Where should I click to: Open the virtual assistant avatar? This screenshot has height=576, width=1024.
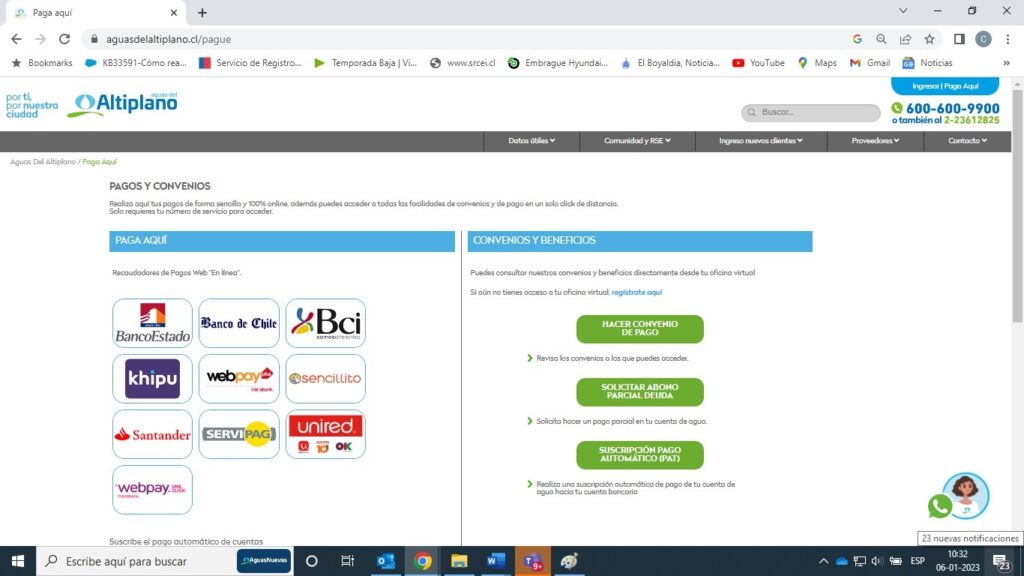967,494
